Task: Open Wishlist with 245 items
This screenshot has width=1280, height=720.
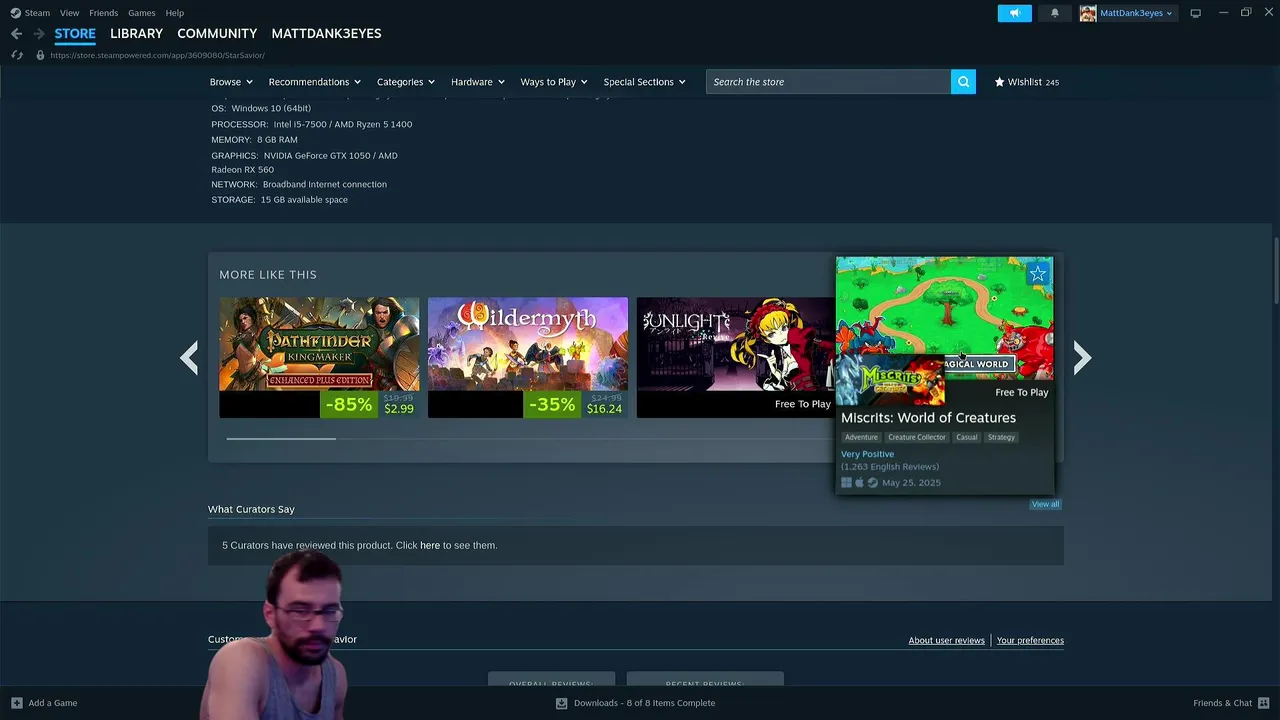Action: (x=1027, y=82)
